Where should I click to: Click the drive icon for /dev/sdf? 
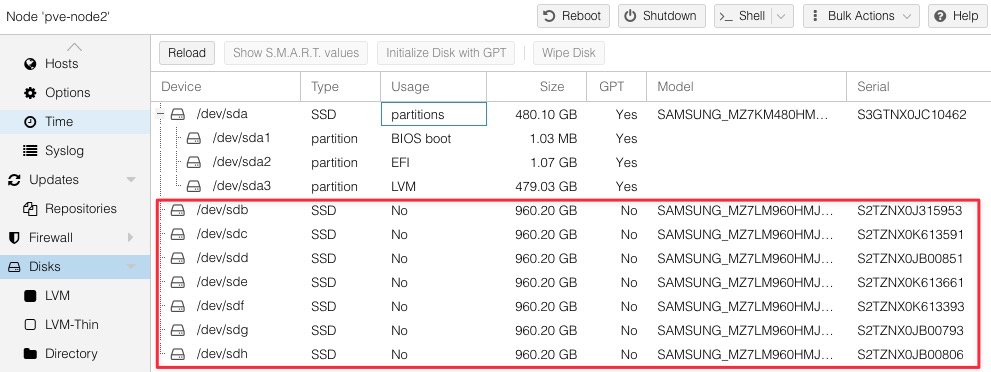[x=178, y=306]
